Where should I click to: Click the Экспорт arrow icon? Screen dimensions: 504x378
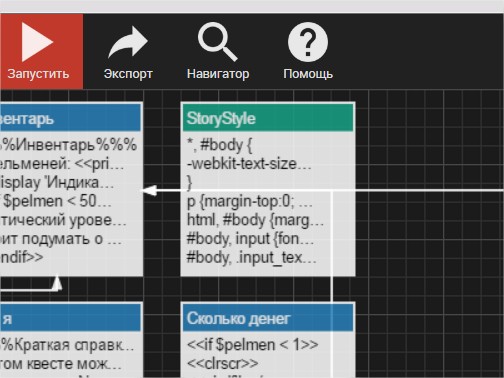coord(128,42)
